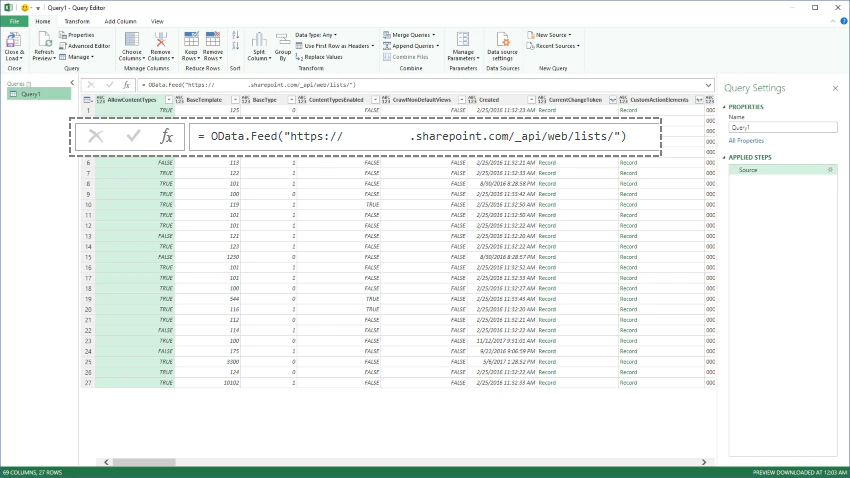Click Use First Row as Headers

point(334,46)
